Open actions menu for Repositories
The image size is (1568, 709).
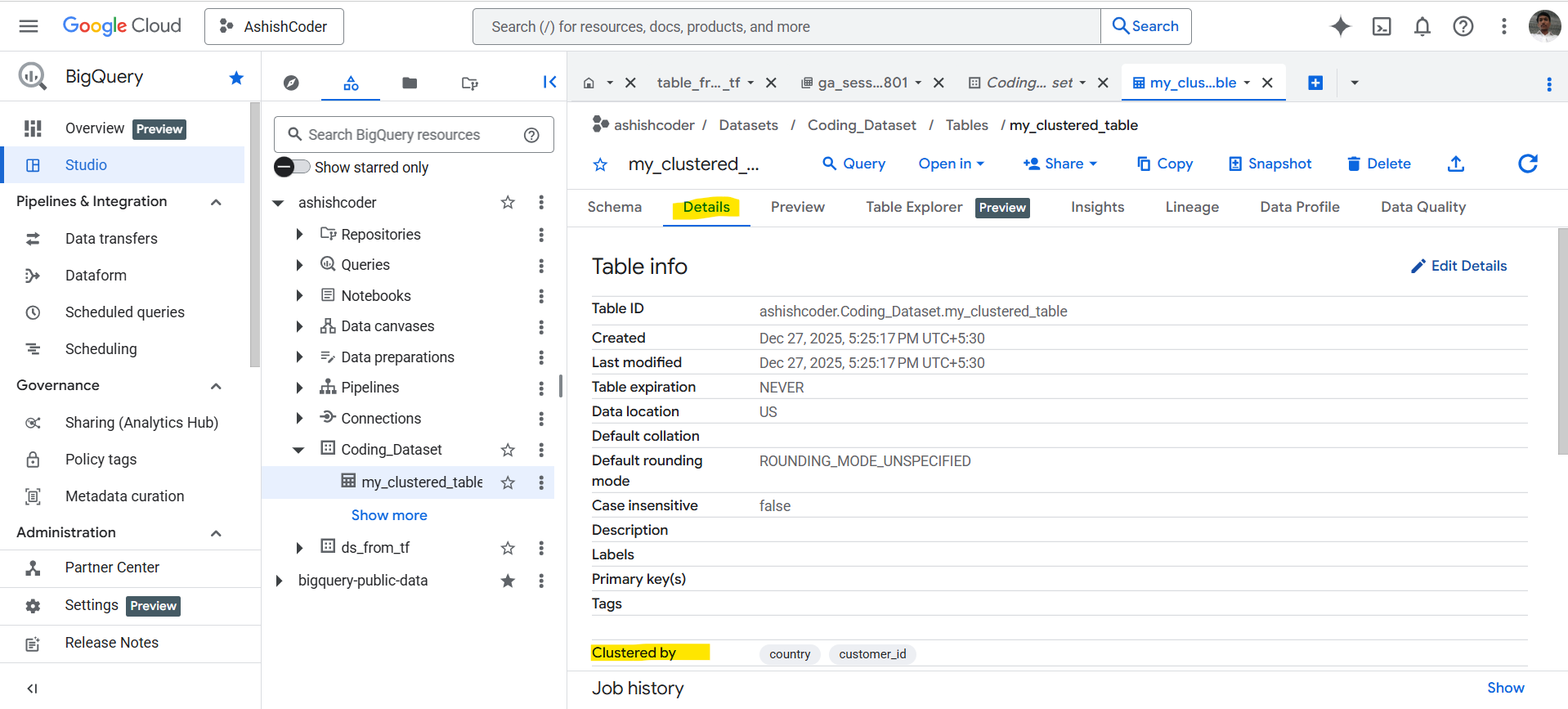pyautogui.click(x=541, y=235)
